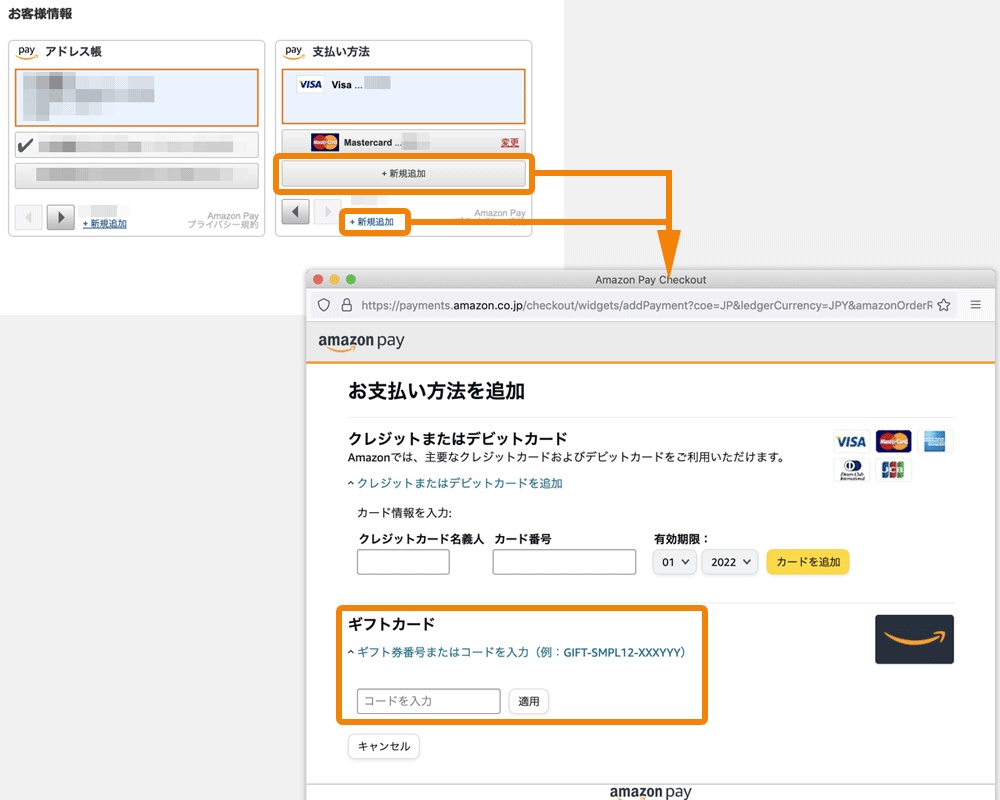Select the top highlighted address entry

[x=136, y=98]
